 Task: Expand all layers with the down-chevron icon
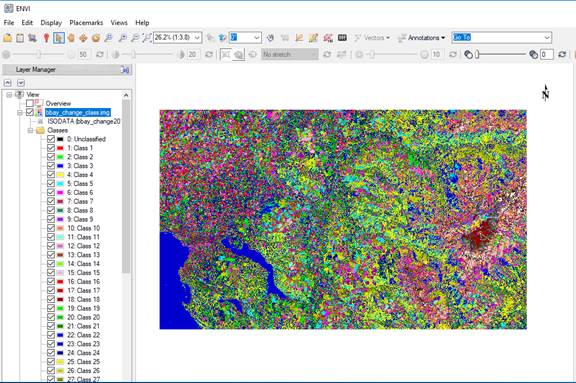pos(21,83)
